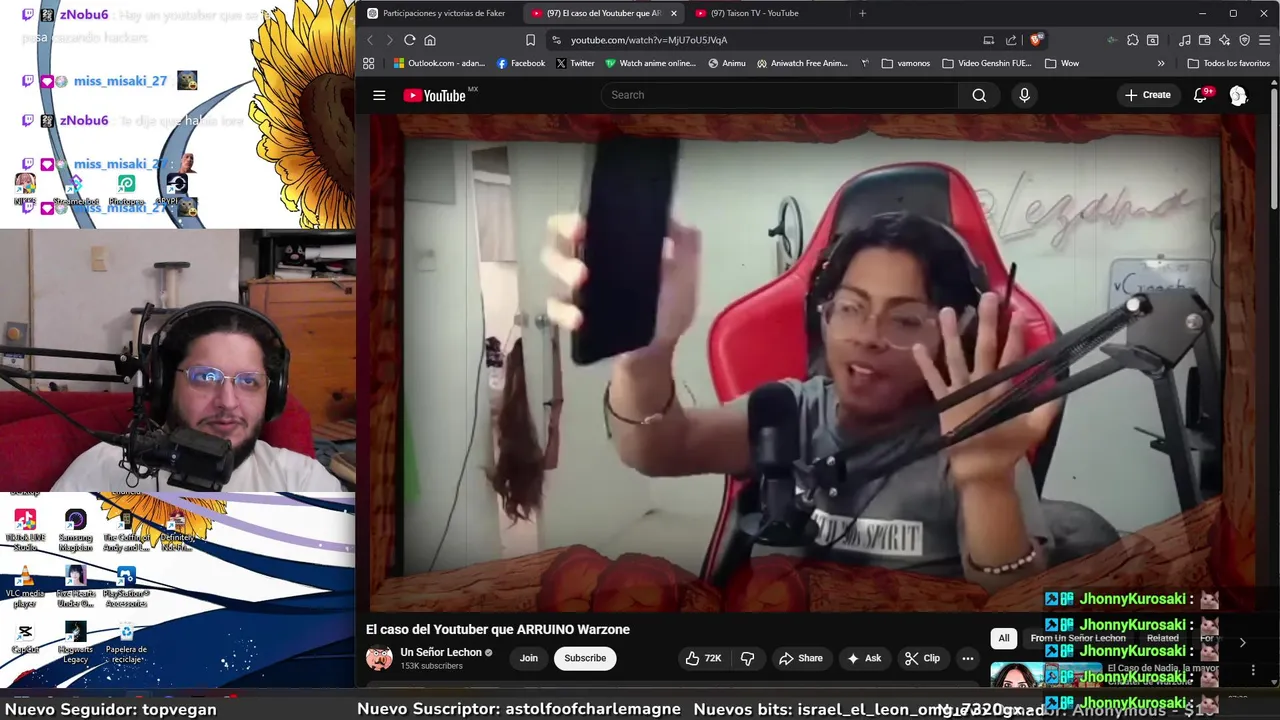Select the All filter chip
The height and width of the screenshot is (720, 1280).
1004,638
